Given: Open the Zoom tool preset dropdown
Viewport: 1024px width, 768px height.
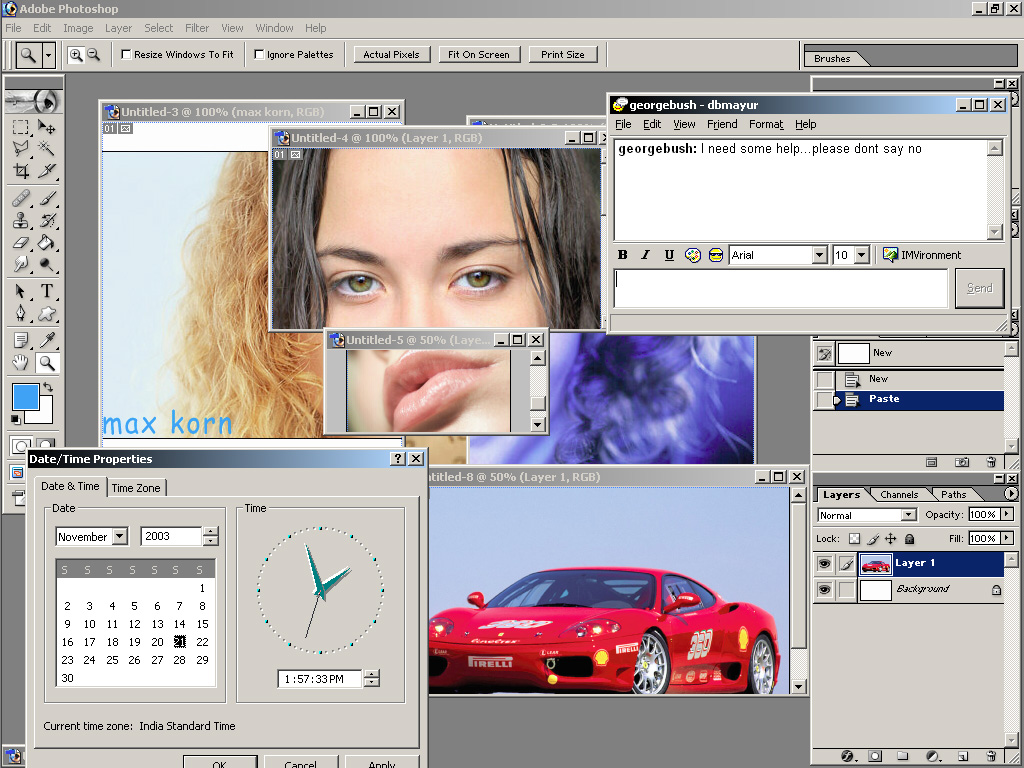Looking at the screenshot, I should [x=48, y=56].
